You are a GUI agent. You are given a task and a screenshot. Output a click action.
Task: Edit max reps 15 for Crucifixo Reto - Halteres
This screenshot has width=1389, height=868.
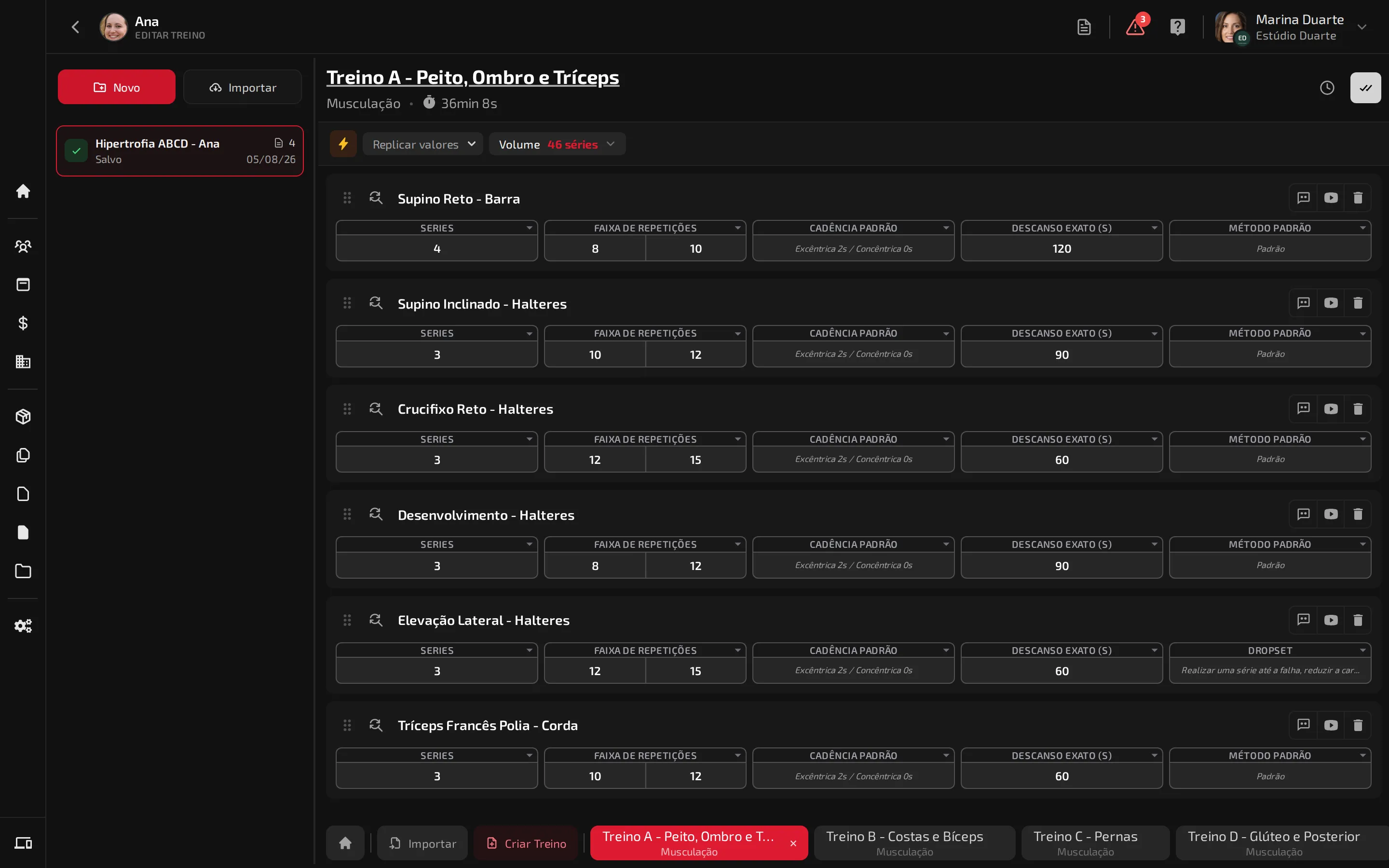click(695, 460)
